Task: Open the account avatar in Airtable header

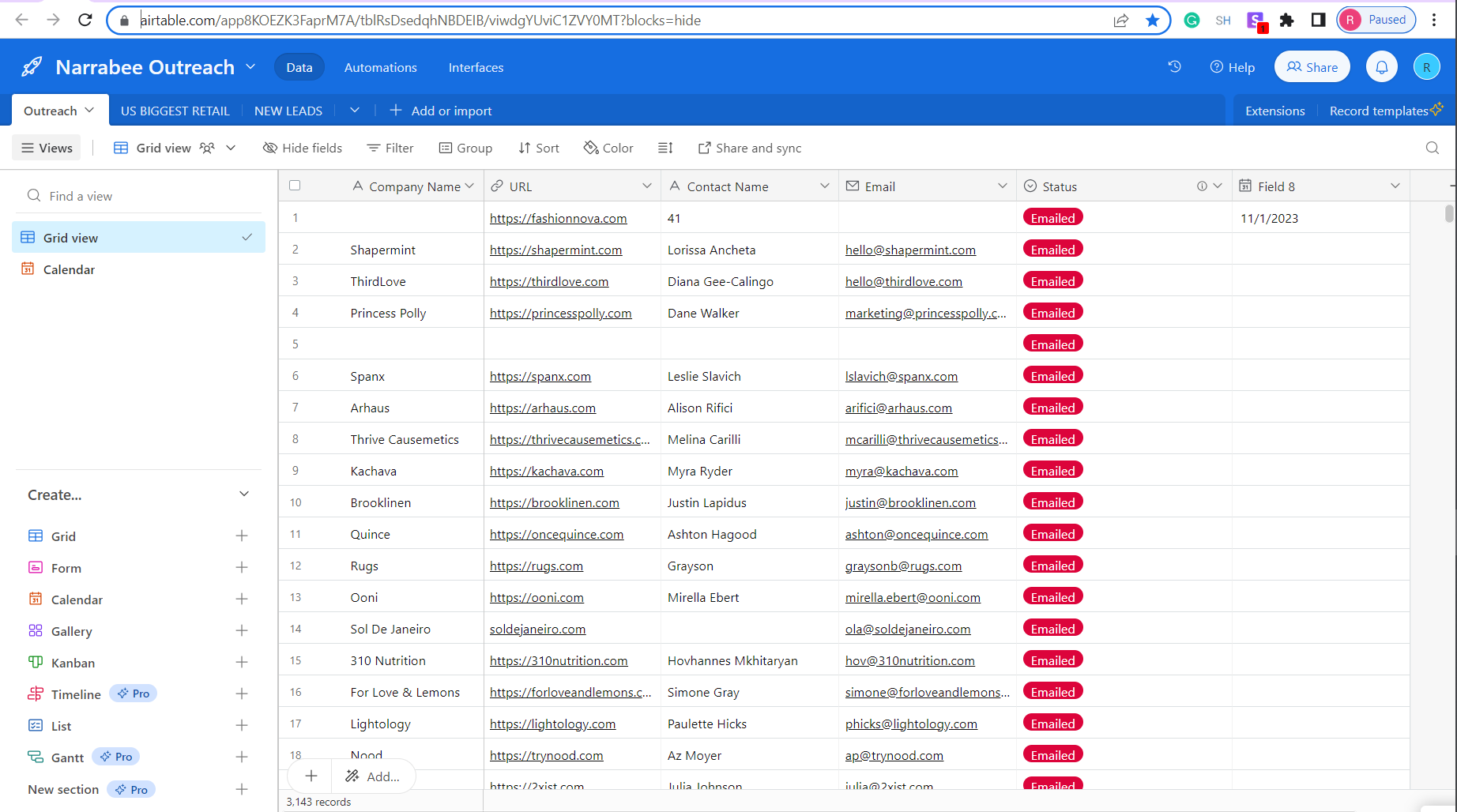Action: [x=1426, y=67]
